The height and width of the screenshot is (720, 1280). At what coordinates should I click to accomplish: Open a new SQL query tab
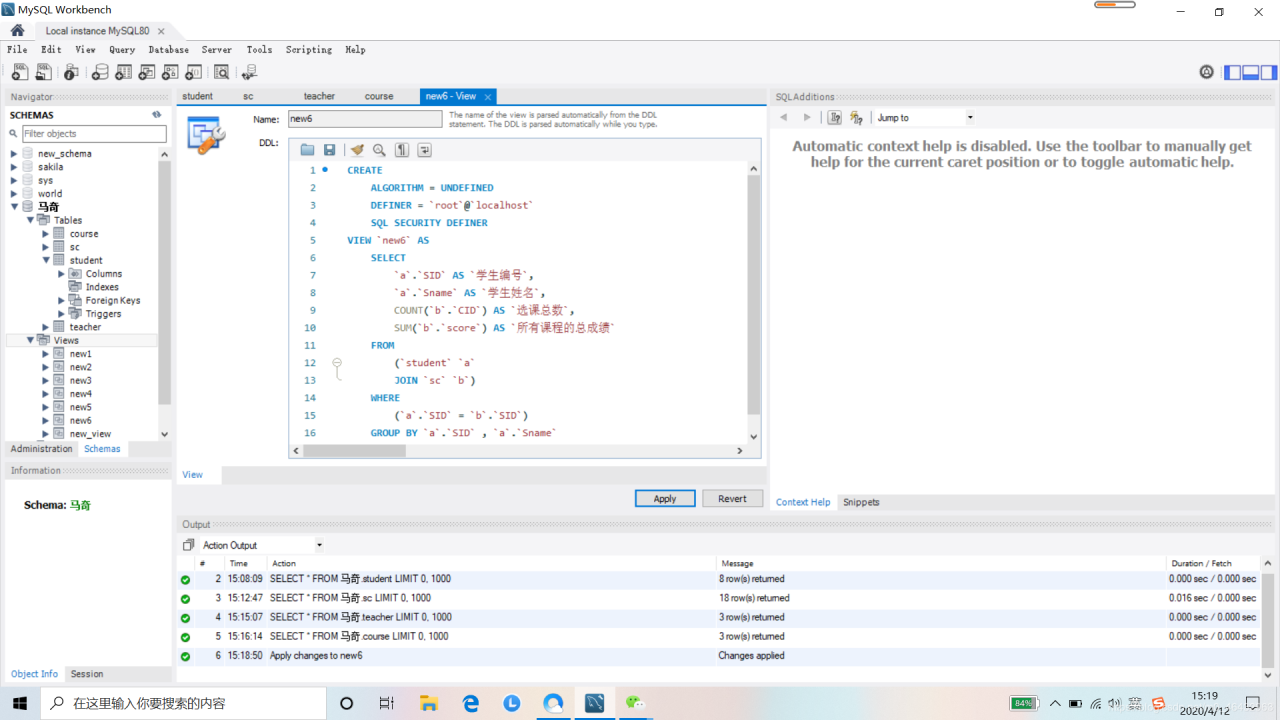tap(20, 72)
